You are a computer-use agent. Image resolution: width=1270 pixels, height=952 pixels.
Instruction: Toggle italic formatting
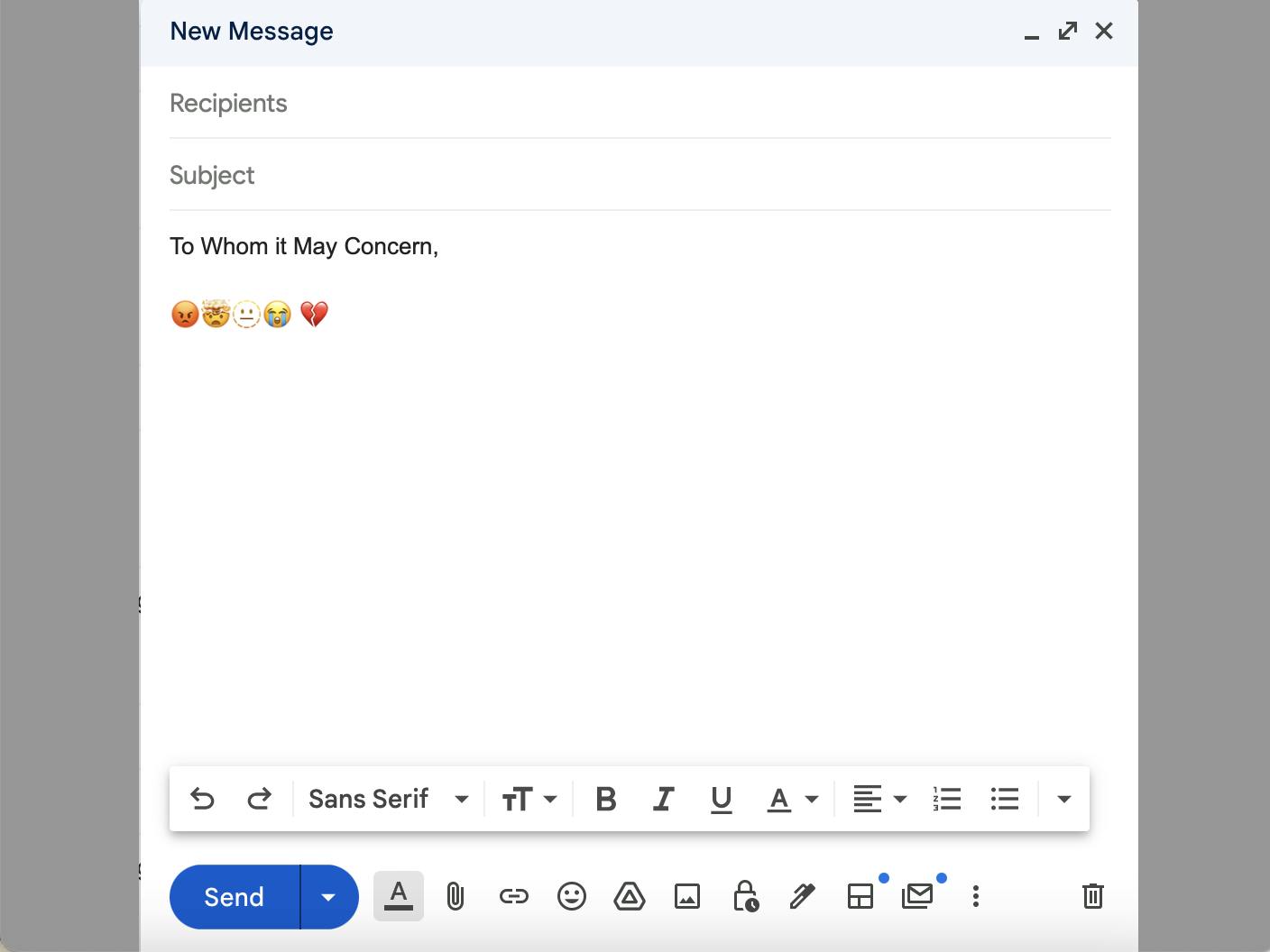pos(664,799)
